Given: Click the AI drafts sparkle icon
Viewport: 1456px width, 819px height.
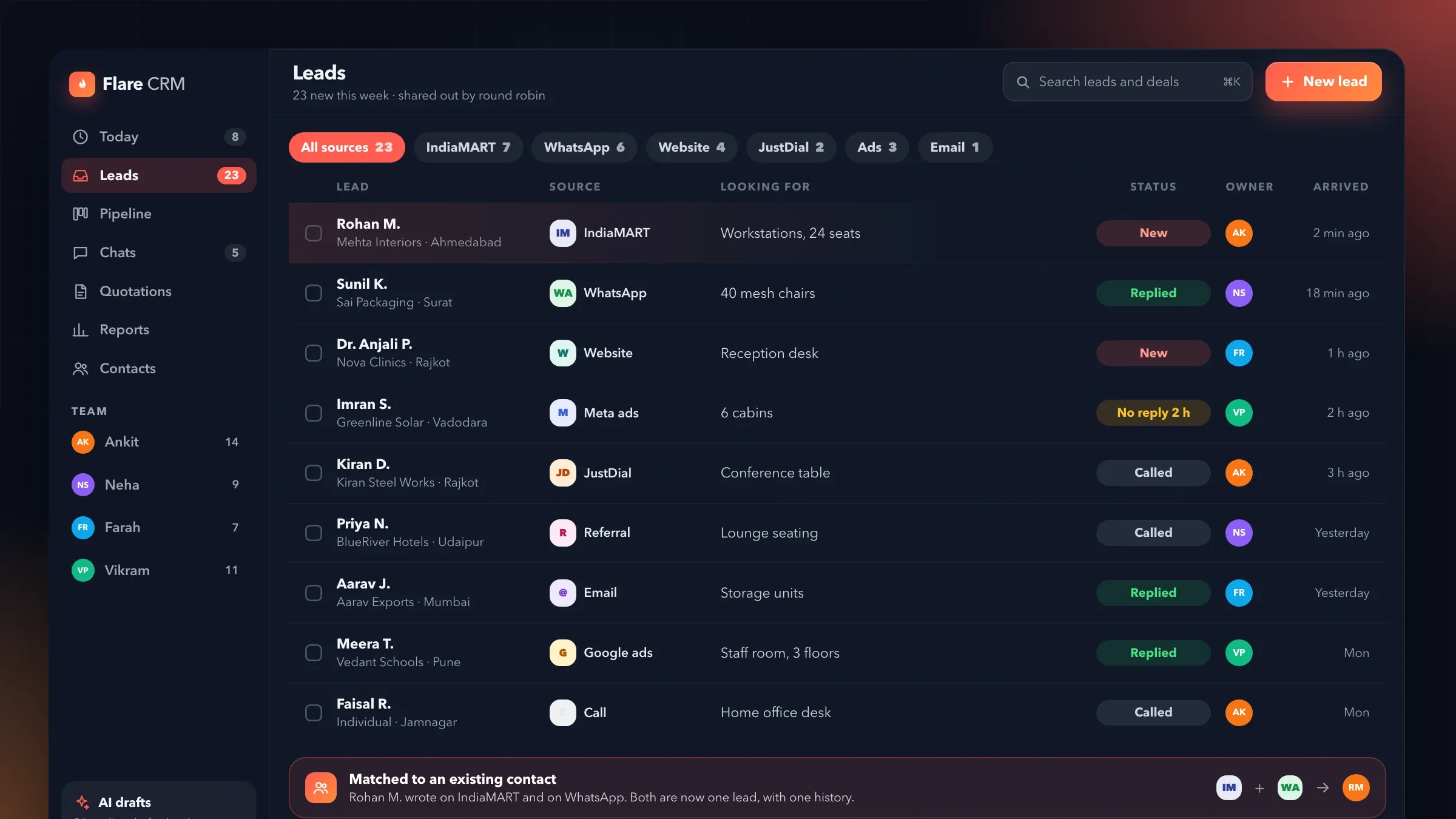Looking at the screenshot, I should click(83, 802).
